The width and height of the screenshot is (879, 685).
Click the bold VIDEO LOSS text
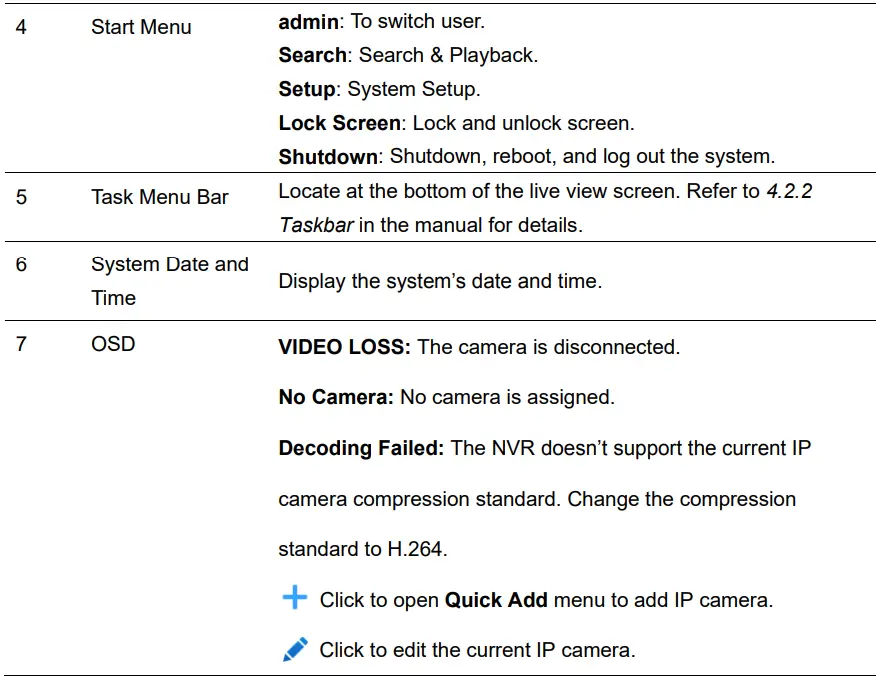click(x=344, y=347)
